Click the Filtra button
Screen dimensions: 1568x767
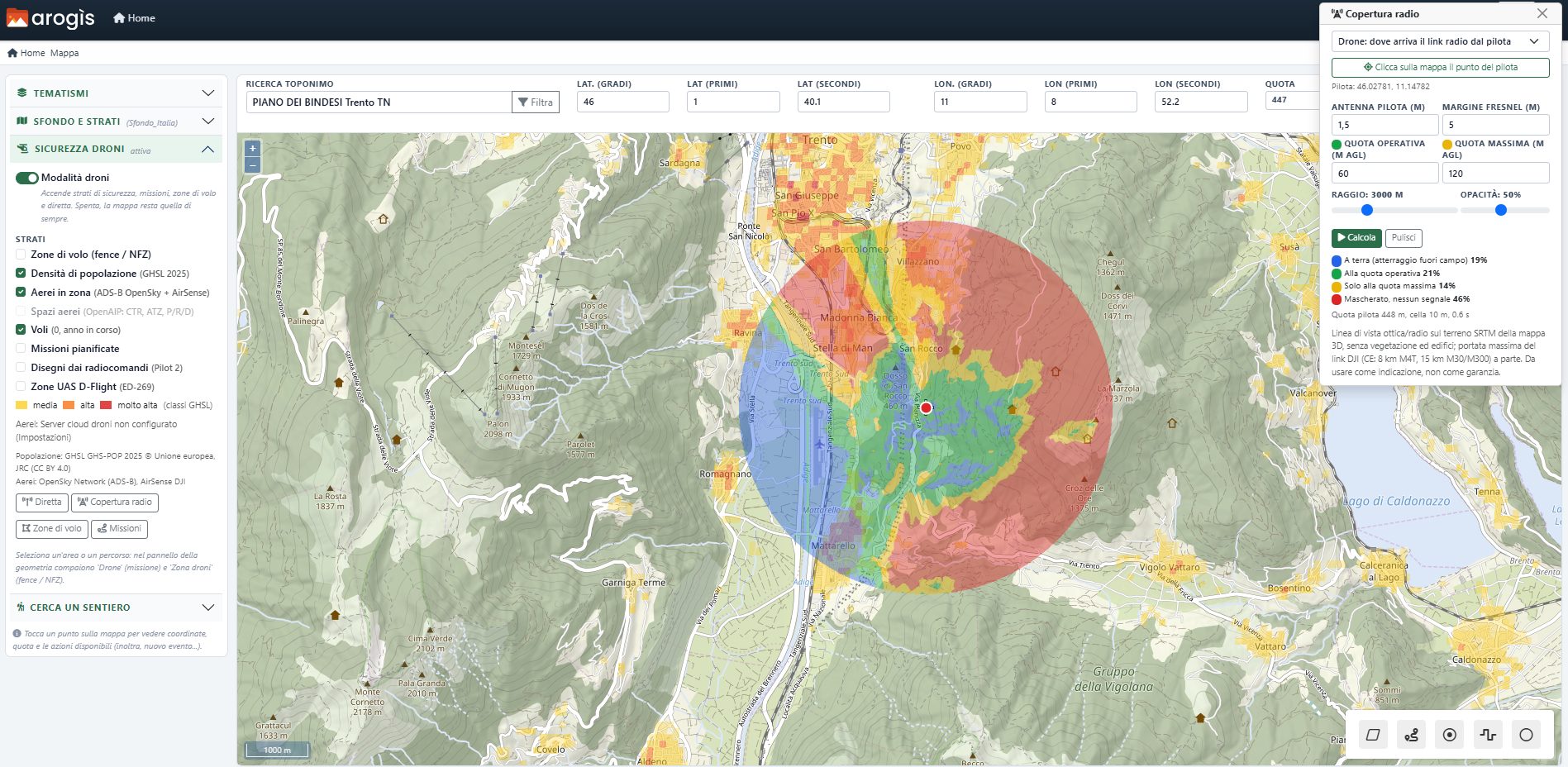pos(536,102)
